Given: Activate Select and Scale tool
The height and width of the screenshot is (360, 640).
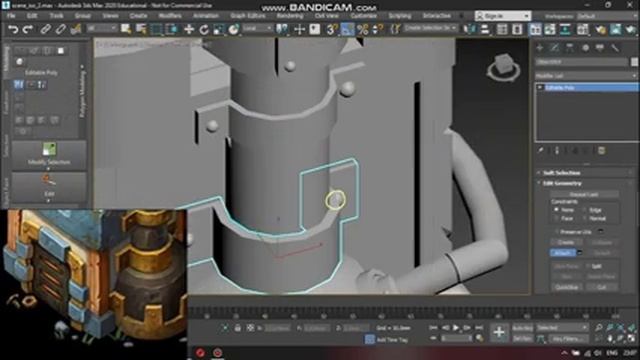Looking at the screenshot, I should (x=219, y=29).
